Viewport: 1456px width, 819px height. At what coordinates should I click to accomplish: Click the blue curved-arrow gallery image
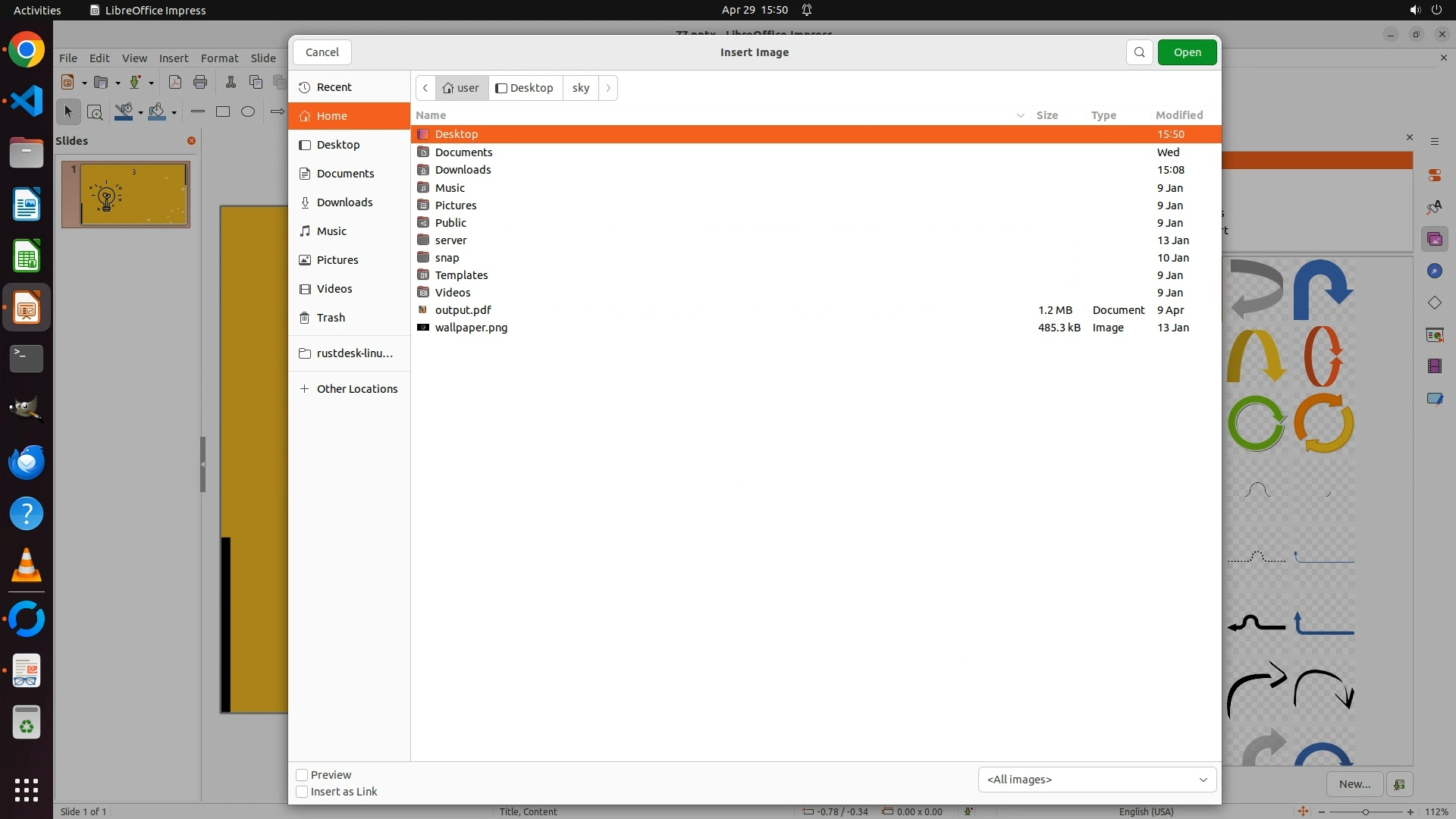[x=1323, y=289]
